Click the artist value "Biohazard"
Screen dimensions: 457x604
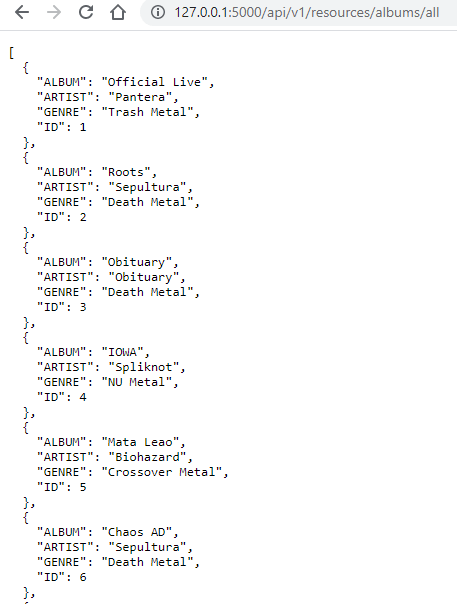147,457
